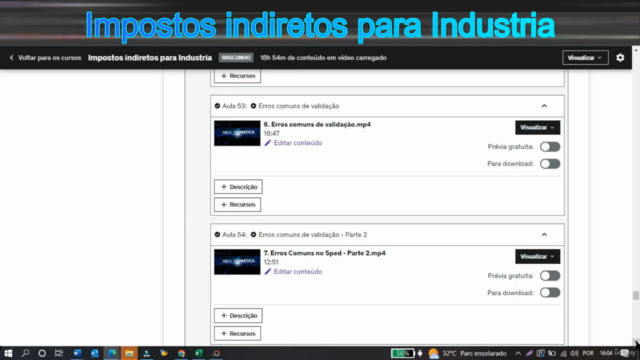This screenshot has height=360, width=640.
Task: Open Visualizar dropdown for lesson 6 video
Action: pos(538,127)
